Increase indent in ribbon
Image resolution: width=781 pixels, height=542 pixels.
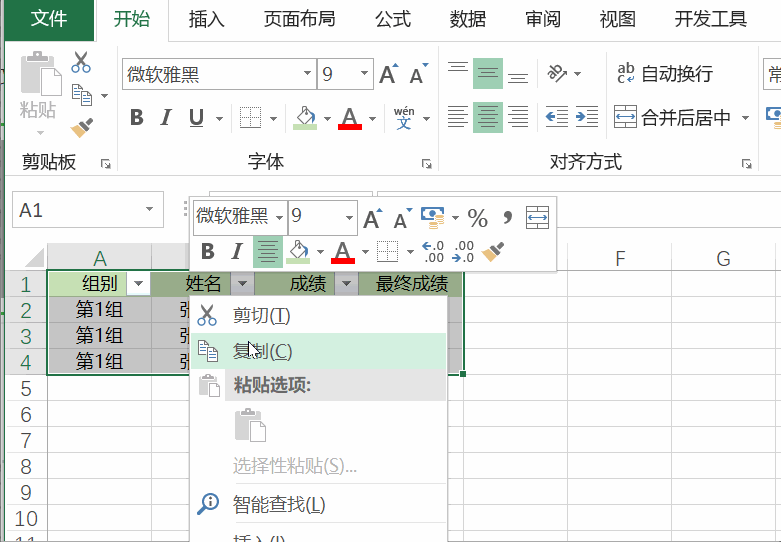[587, 118]
